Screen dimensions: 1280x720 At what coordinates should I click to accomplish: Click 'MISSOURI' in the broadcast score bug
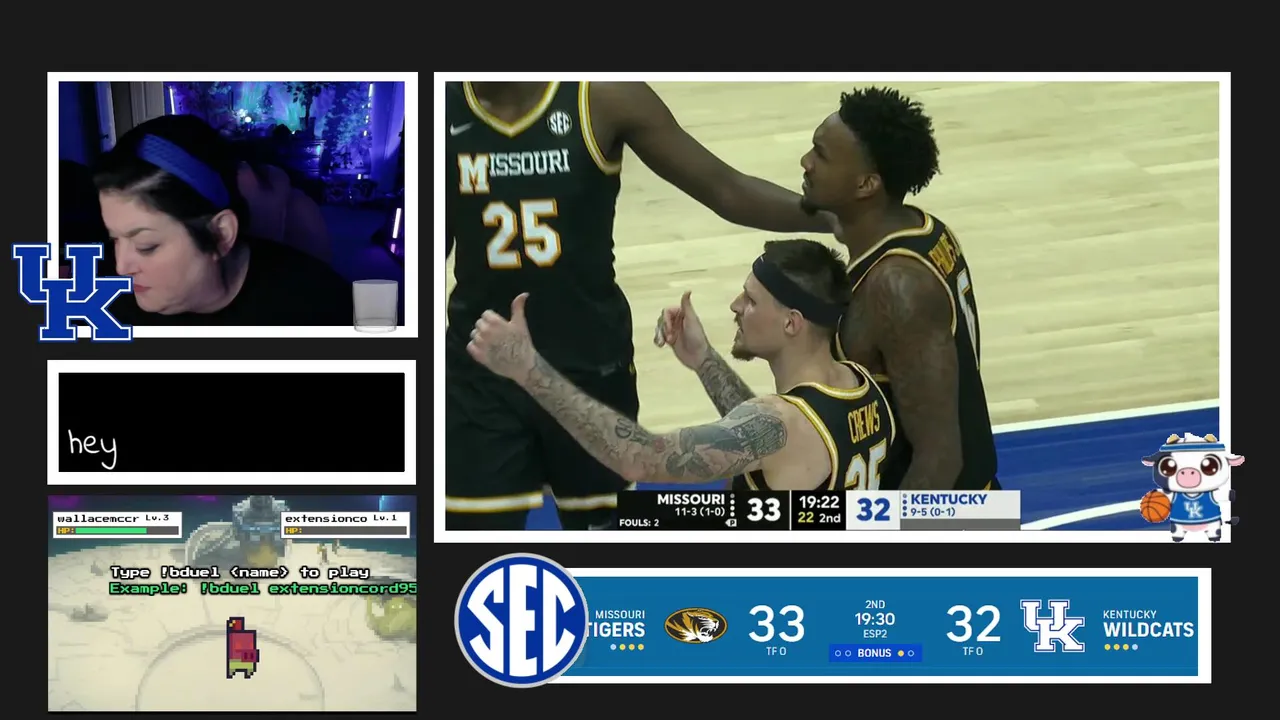(690, 499)
